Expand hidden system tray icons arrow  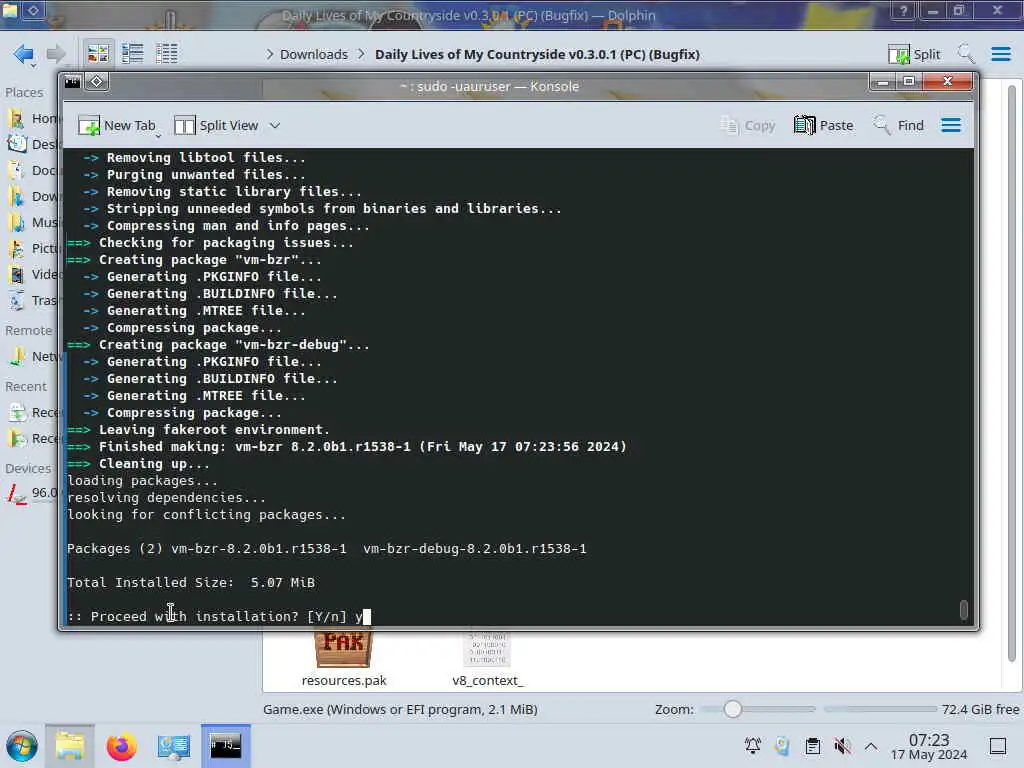tap(871, 746)
